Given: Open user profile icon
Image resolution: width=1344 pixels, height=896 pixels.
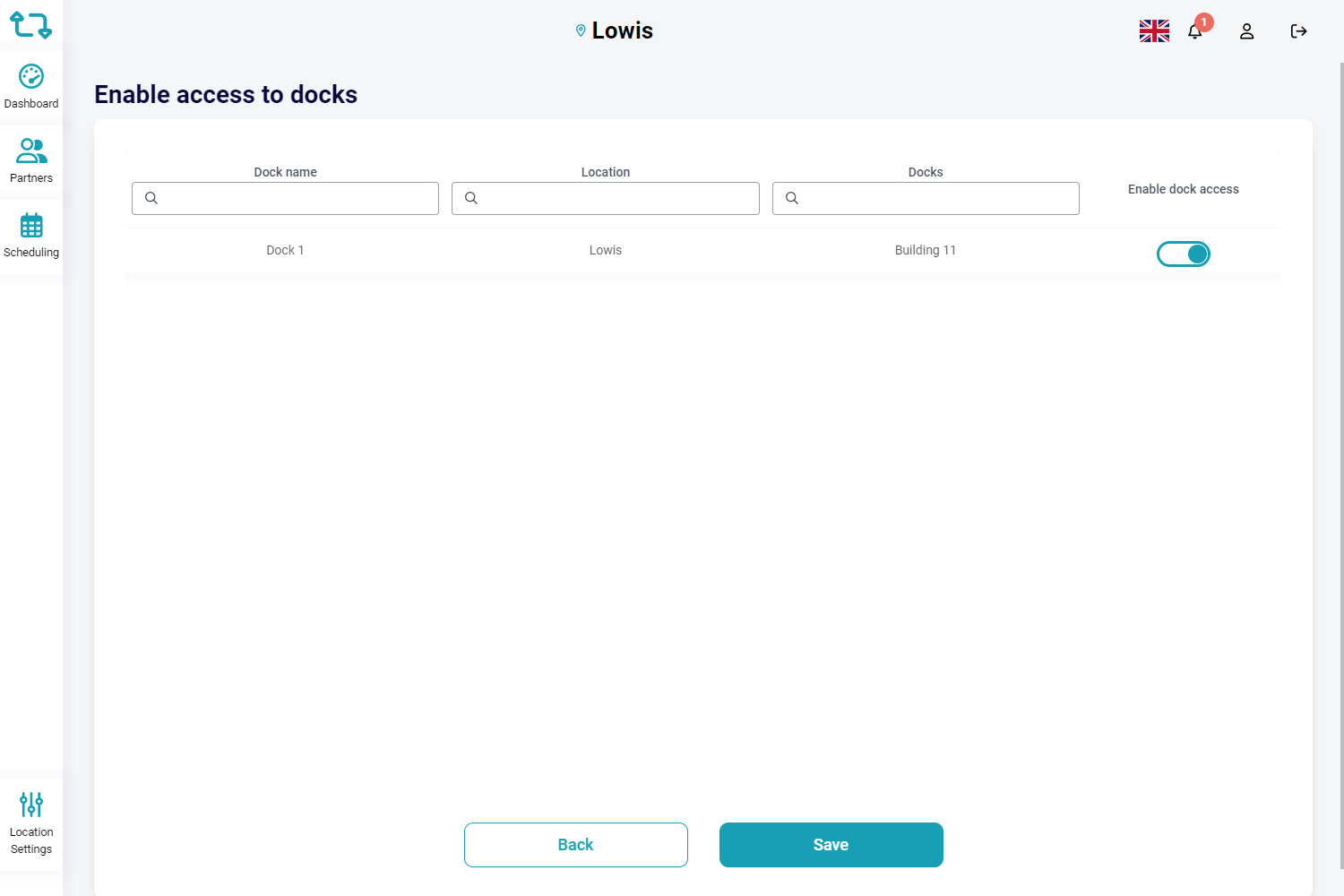Looking at the screenshot, I should pos(1246,31).
